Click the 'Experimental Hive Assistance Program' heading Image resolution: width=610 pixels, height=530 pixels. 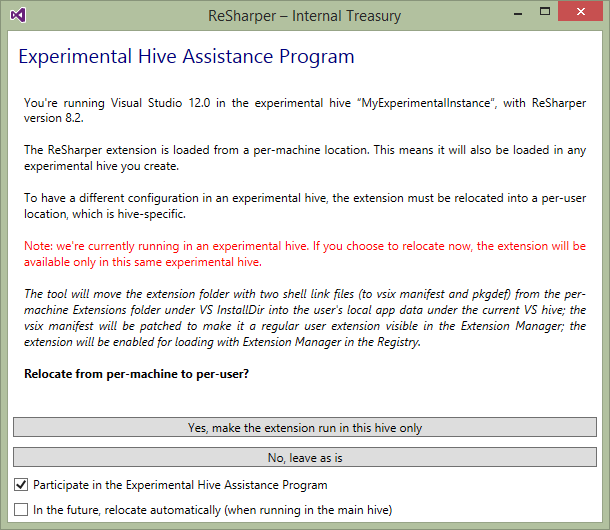click(x=186, y=56)
